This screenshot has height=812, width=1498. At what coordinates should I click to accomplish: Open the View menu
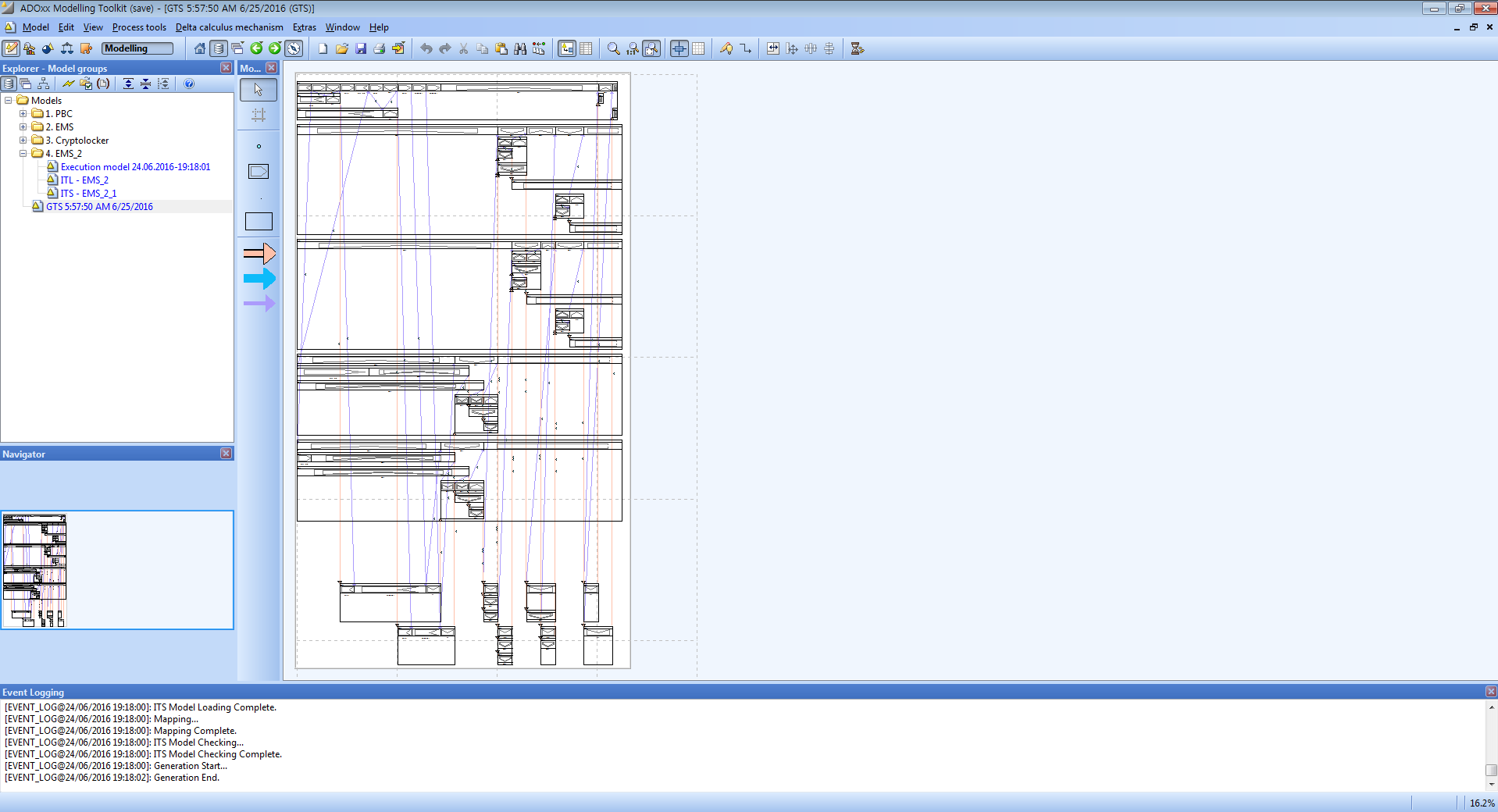pos(93,27)
